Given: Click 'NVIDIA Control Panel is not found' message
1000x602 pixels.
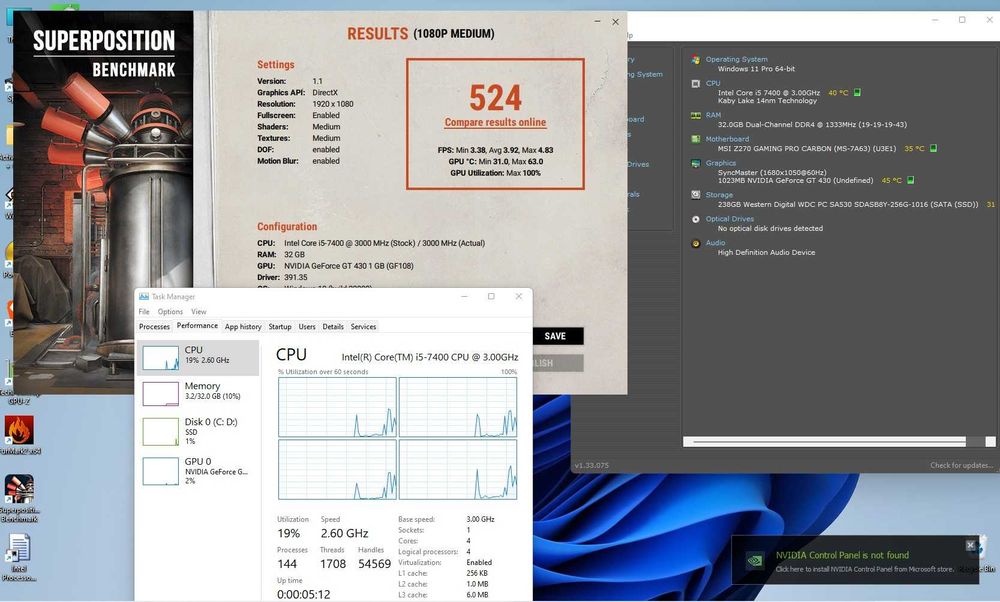Looking at the screenshot, I should pyautogui.click(x=842, y=555).
